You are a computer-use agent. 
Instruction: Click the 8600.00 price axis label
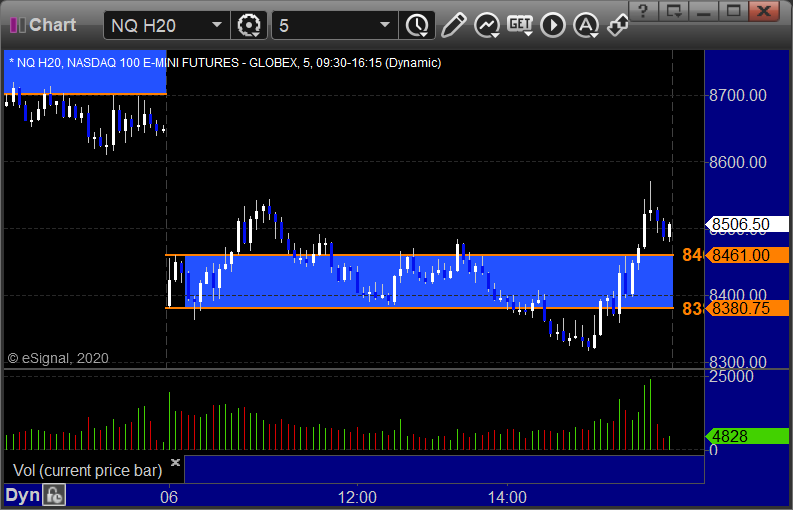point(738,162)
